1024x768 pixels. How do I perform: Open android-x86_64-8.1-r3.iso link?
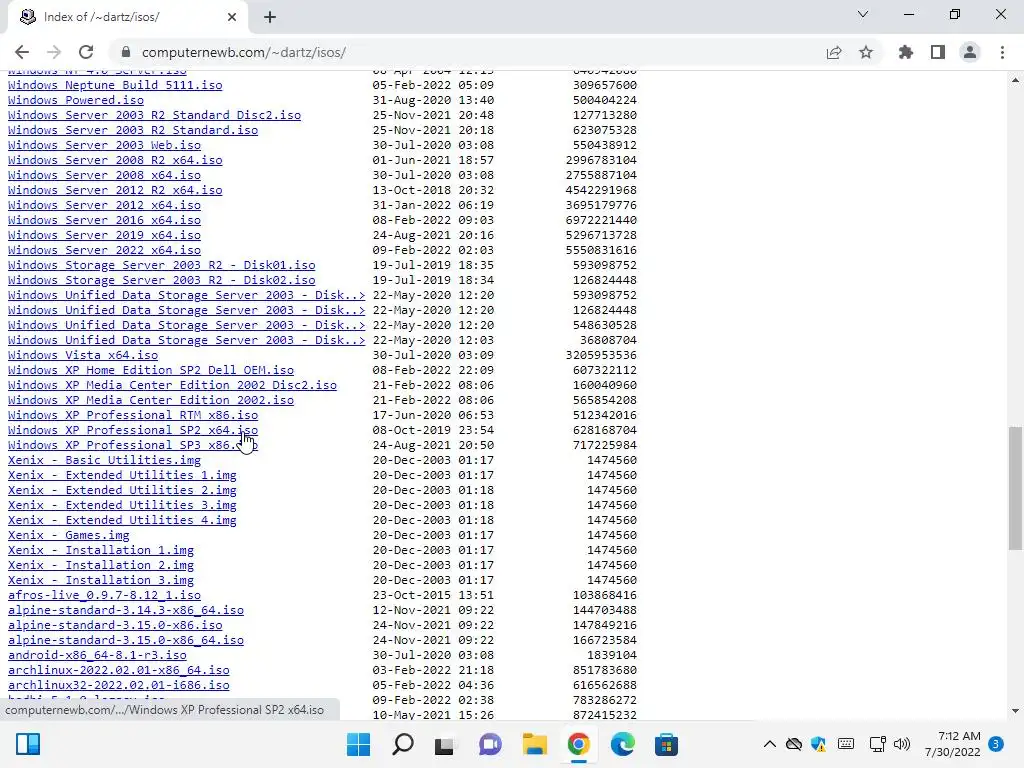pos(97,655)
